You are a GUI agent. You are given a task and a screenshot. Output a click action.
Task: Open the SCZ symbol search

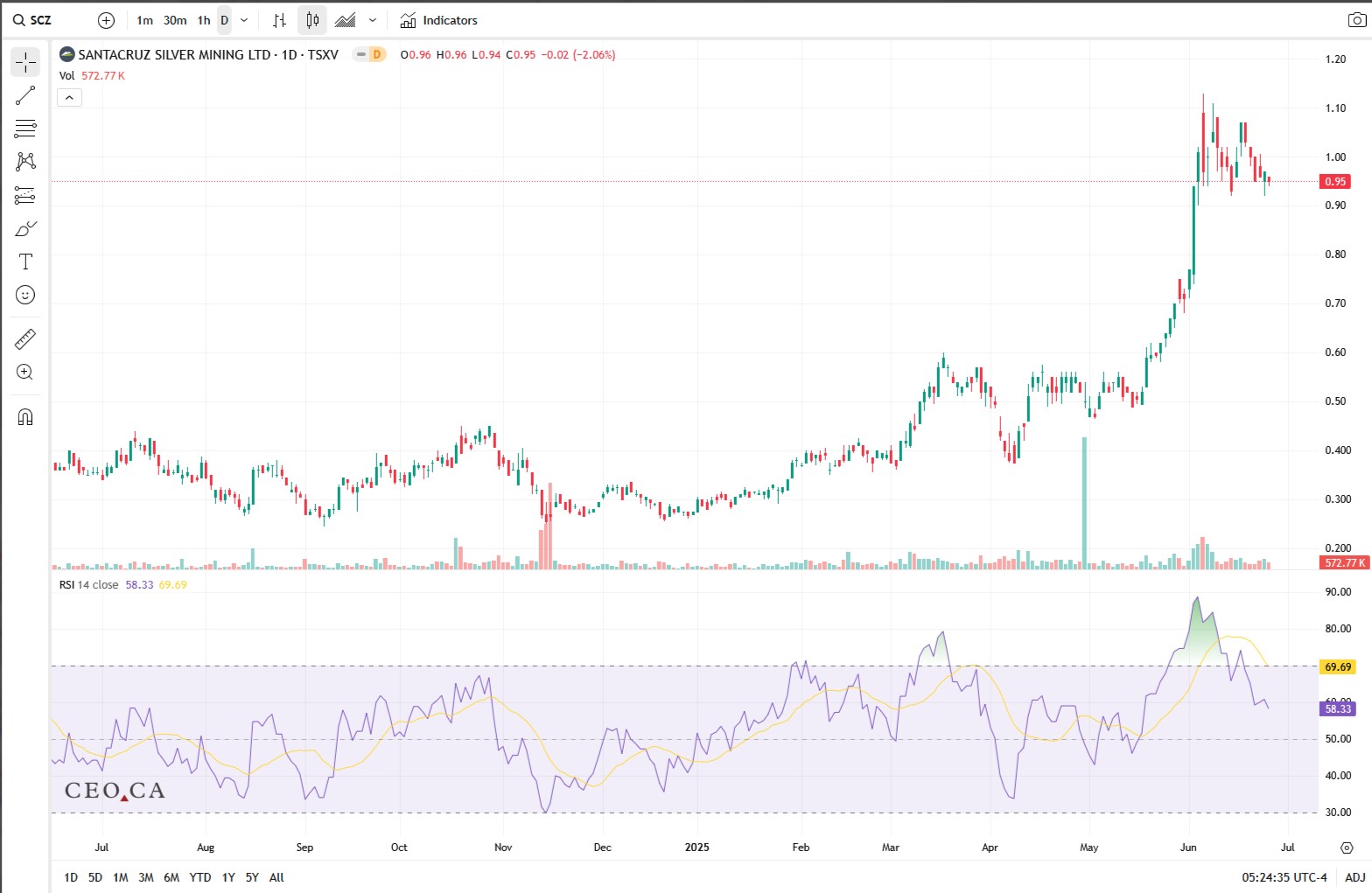click(32, 20)
